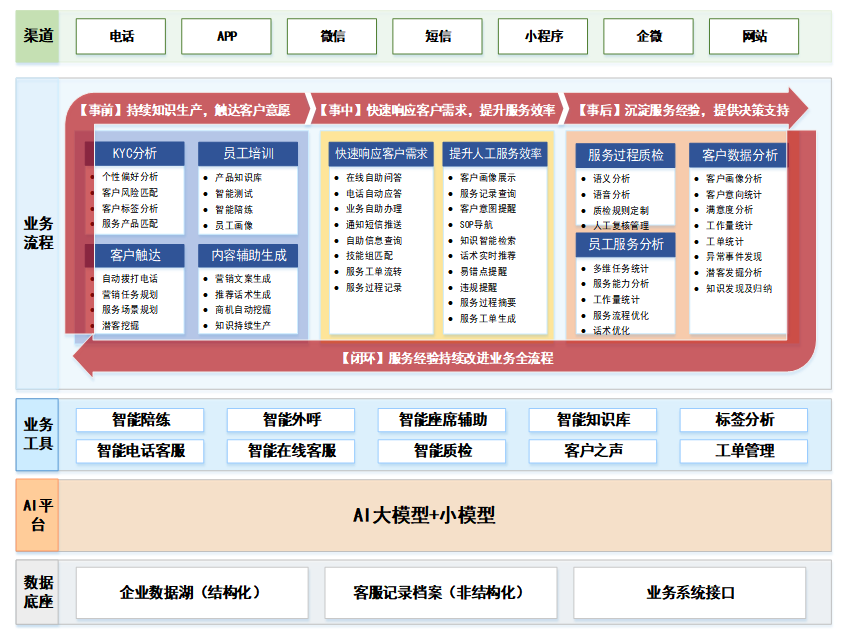This screenshot has height=630, width=841.
Task: Click the 客户之声 tool box
Action: pos(593,451)
